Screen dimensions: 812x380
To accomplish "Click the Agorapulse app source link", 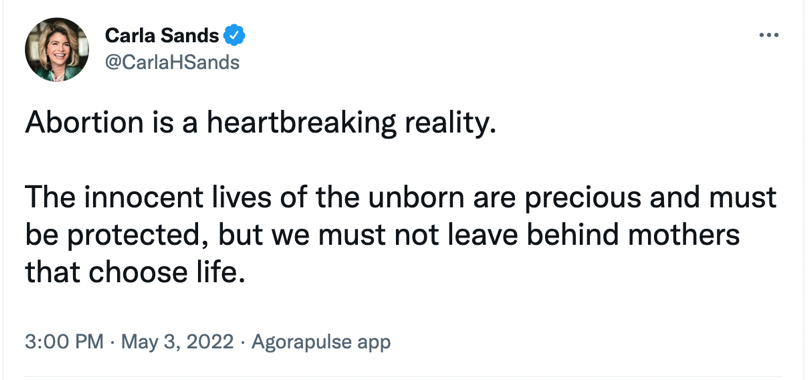I will (321, 342).
